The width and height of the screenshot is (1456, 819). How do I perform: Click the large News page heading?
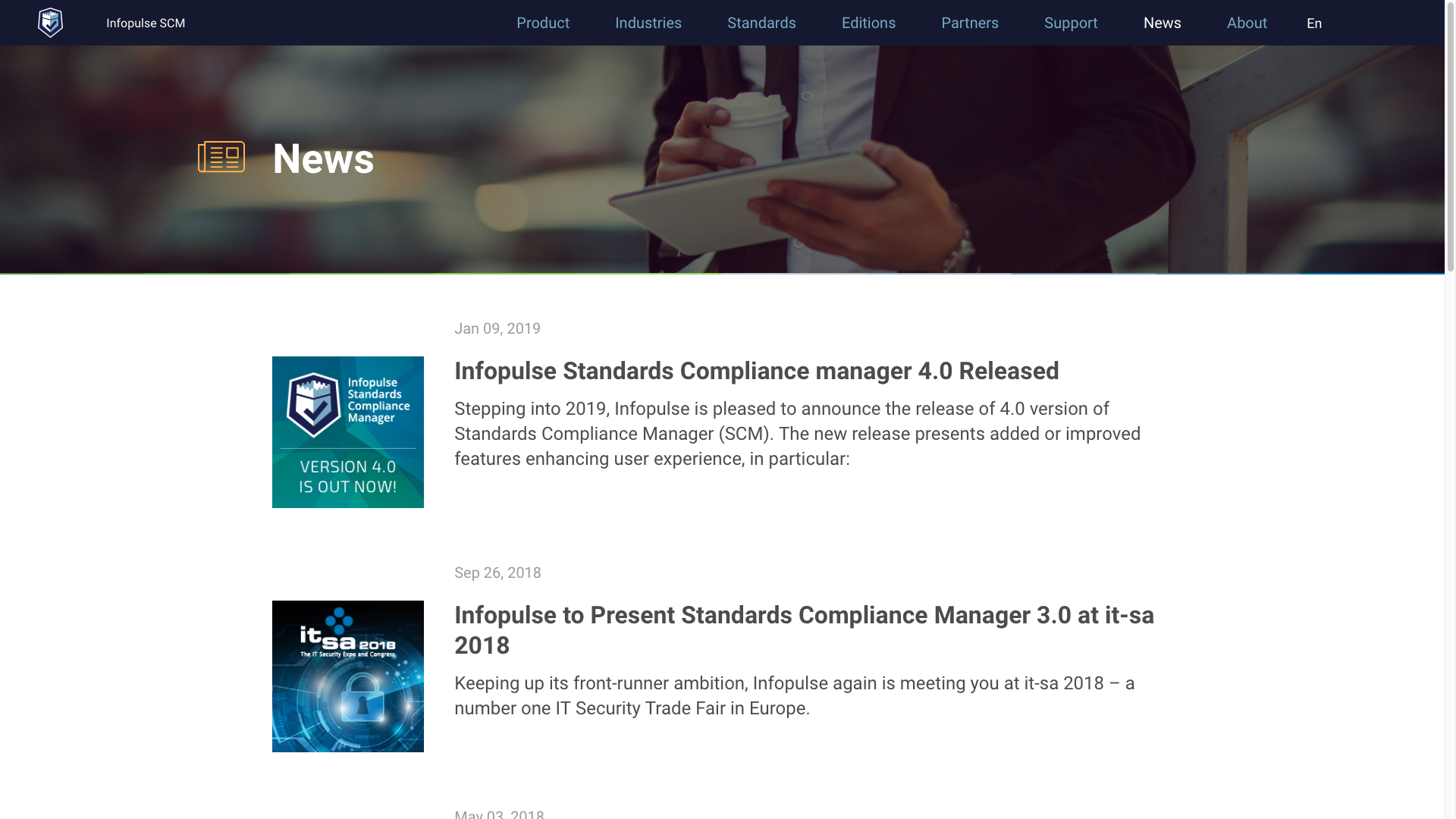click(323, 158)
